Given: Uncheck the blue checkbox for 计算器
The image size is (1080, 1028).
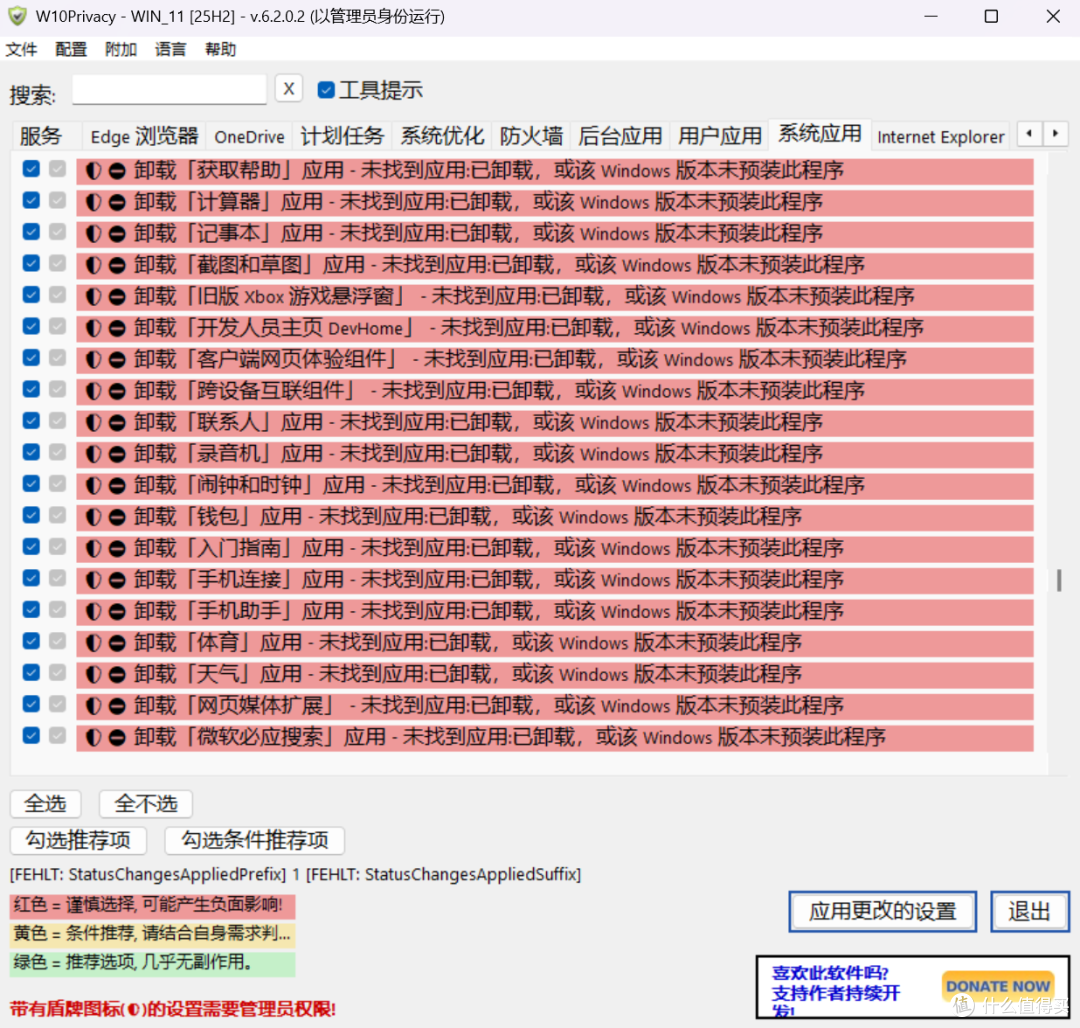Looking at the screenshot, I should (x=31, y=200).
